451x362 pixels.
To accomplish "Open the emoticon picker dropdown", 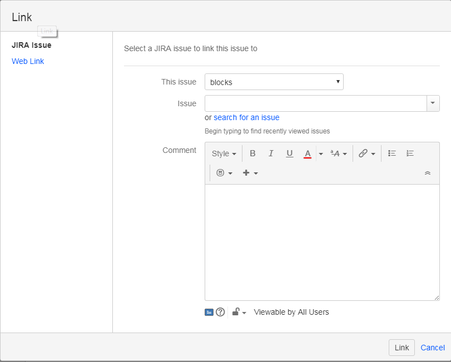I will pos(224,173).
